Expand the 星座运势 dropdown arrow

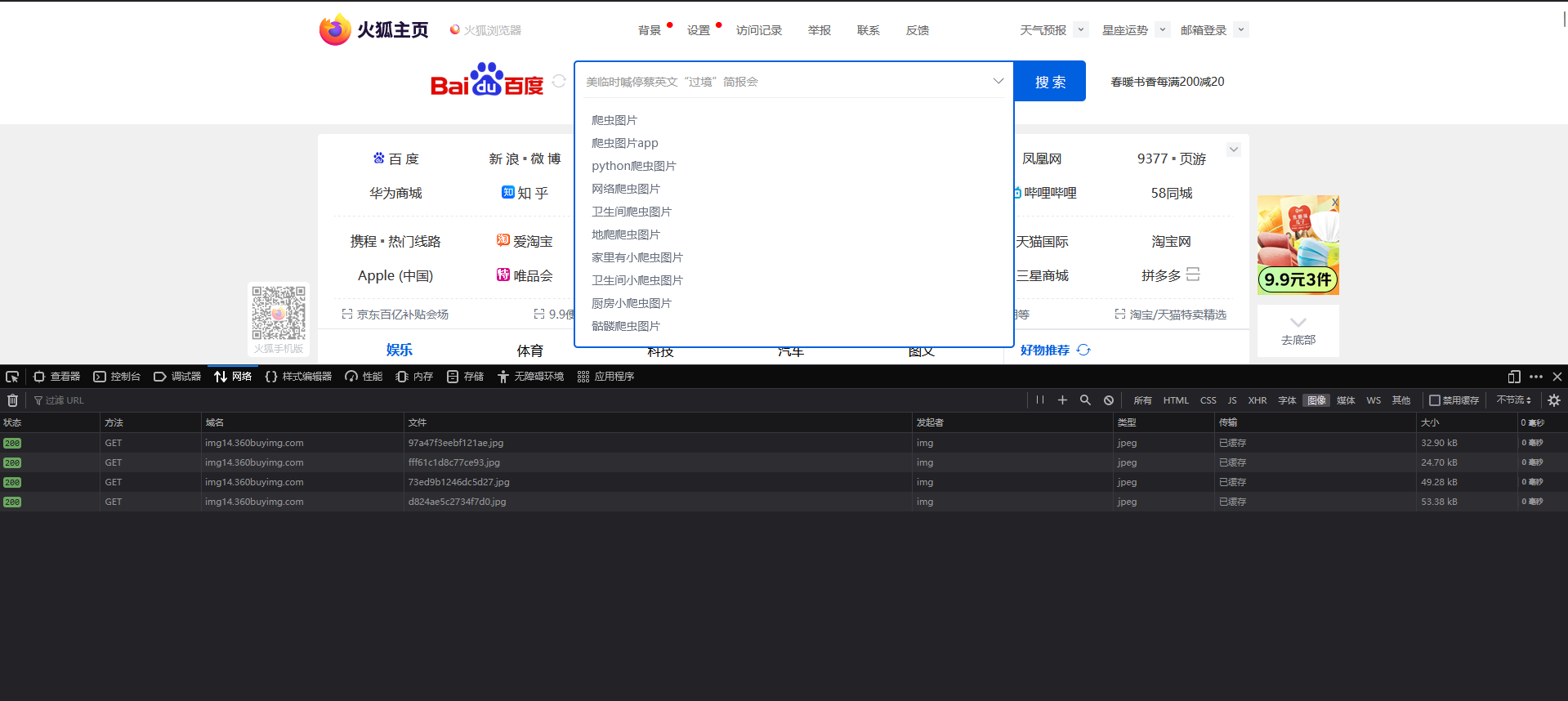pyautogui.click(x=1163, y=29)
